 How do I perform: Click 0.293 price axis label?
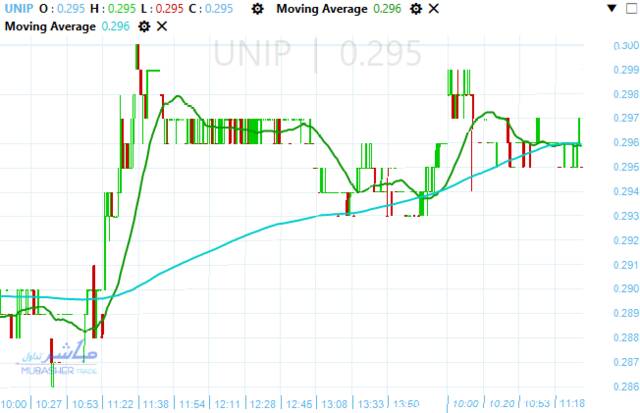tap(626, 215)
